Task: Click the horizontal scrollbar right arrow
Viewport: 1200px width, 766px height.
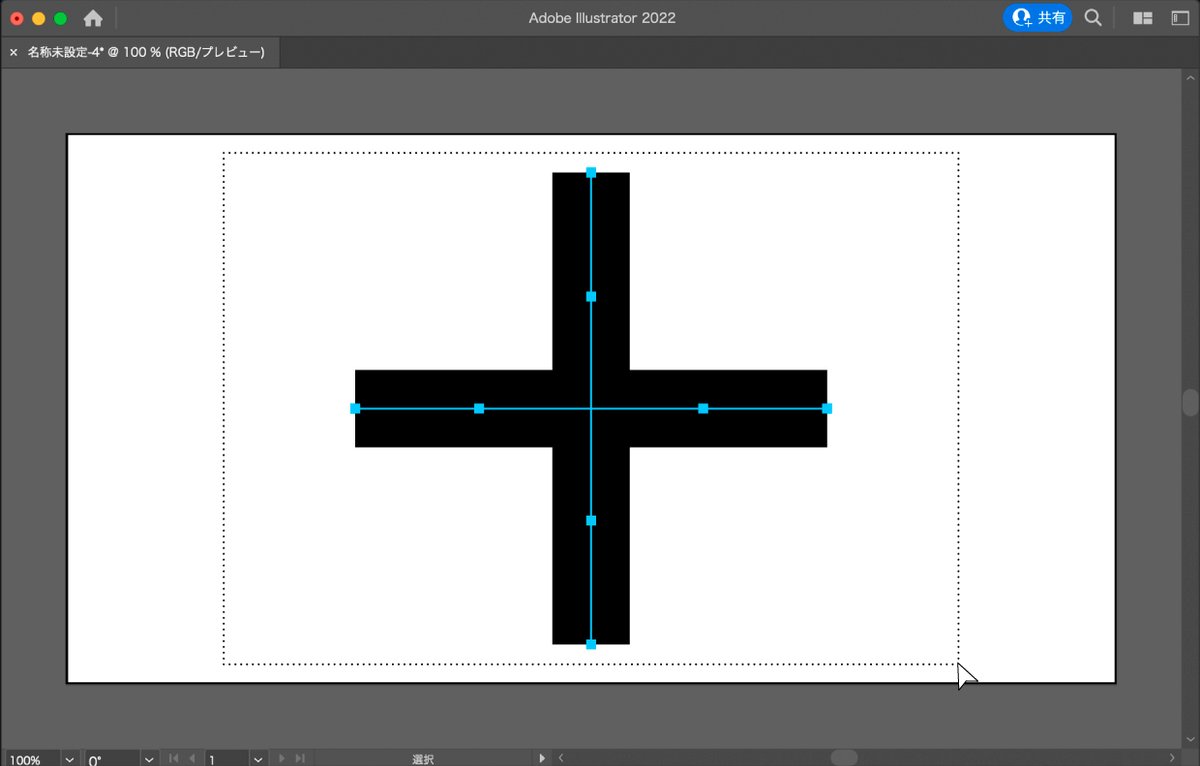Action: [x=1172, y=759]
